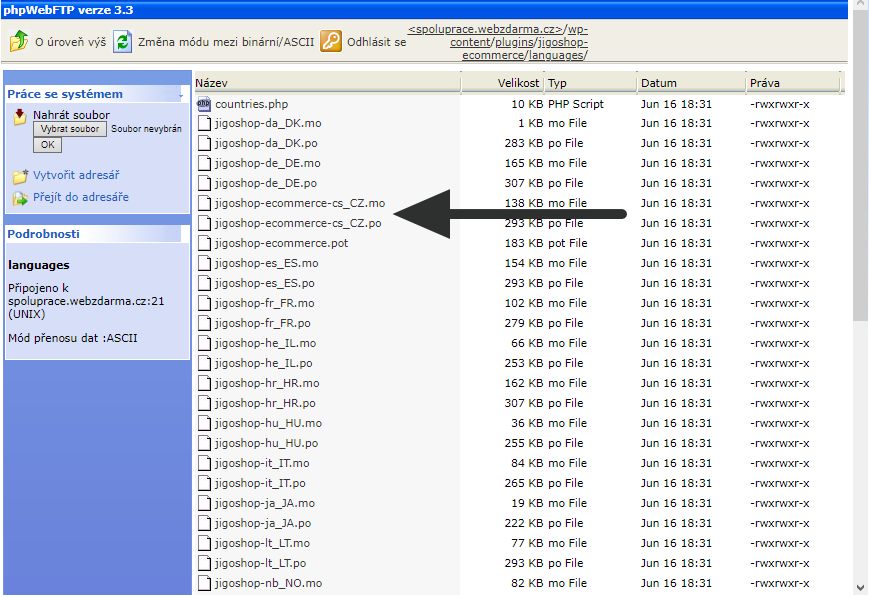
Task: Click the PHP icon of countries.php
Action: pos(204,104)
